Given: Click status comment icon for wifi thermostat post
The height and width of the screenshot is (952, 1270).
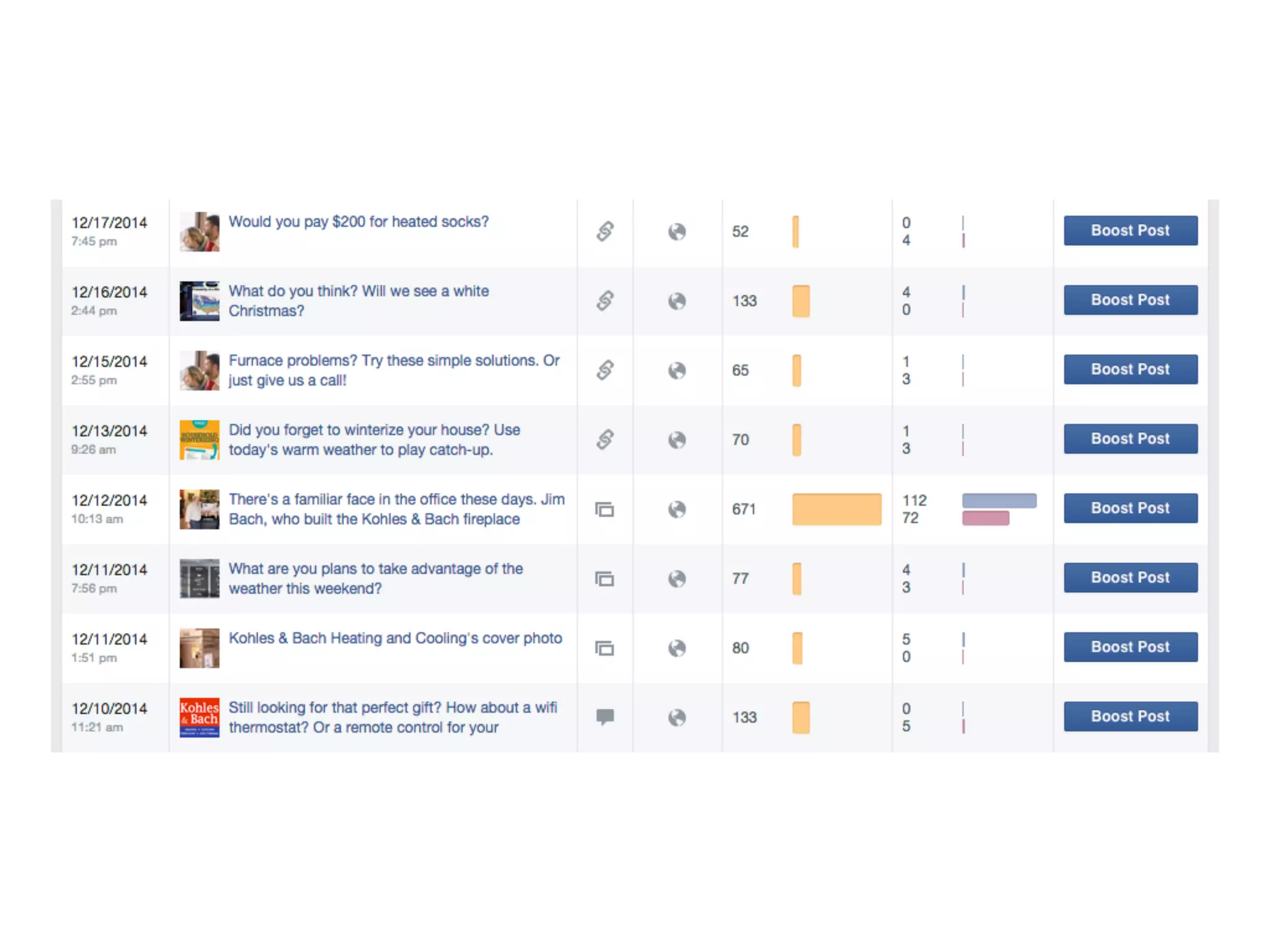Looking at the screenshot, I should point(605,717).
